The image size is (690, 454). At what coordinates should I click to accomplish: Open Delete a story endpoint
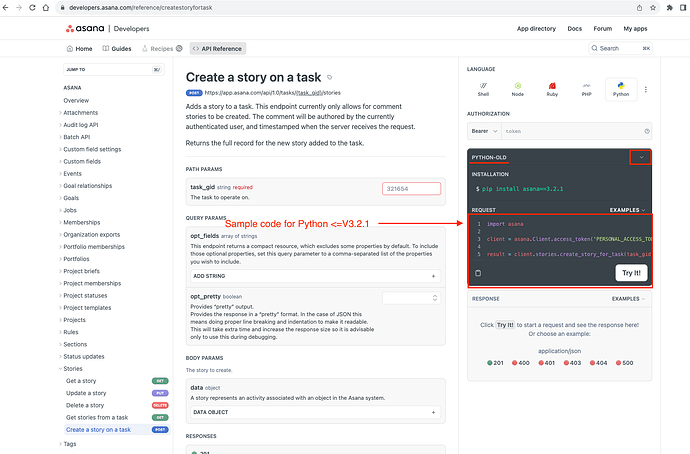(85, 405)
